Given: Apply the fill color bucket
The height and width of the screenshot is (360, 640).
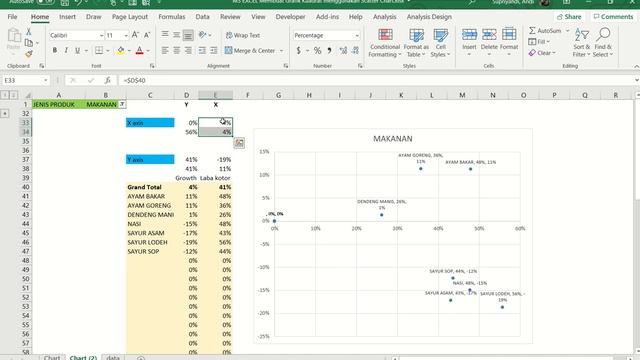Looking at the screenshot, I should coord(121,51).
